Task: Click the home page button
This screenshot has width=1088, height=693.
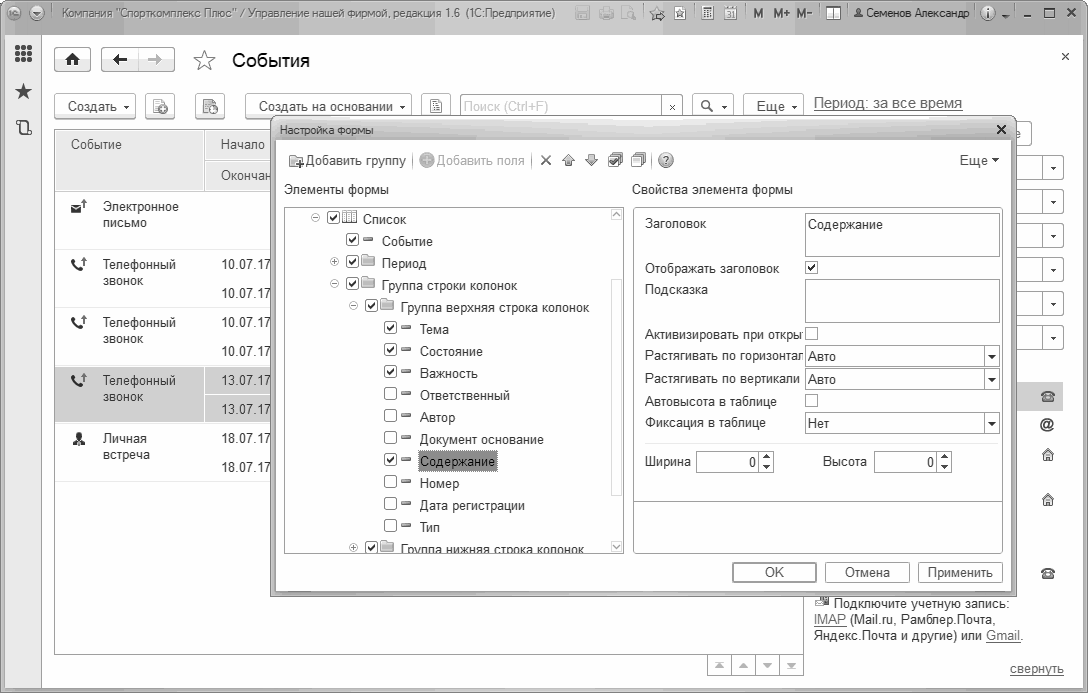Action: point(72,60)
